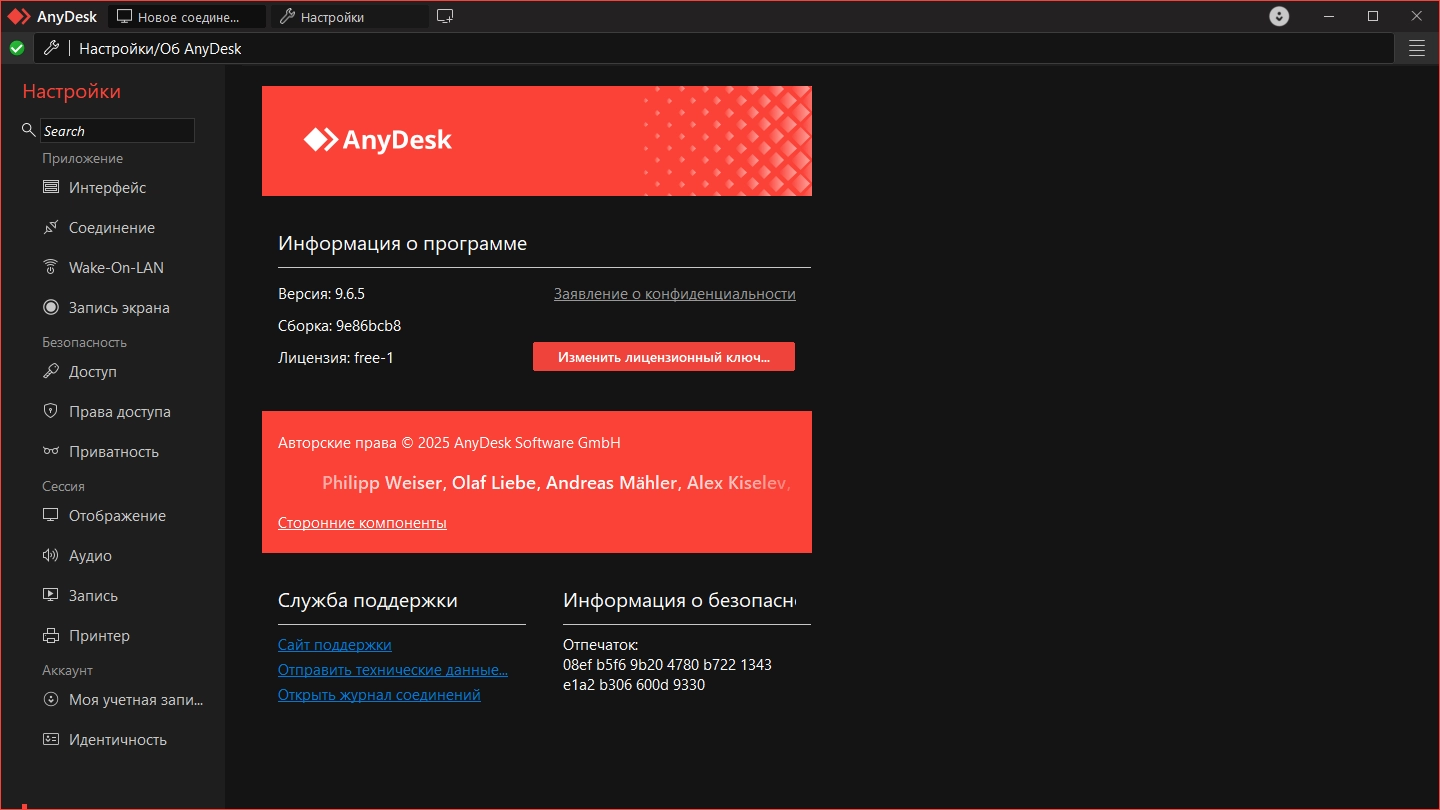
Task: Click Изменить лицензионный ключ button
Action: point(664,357)
